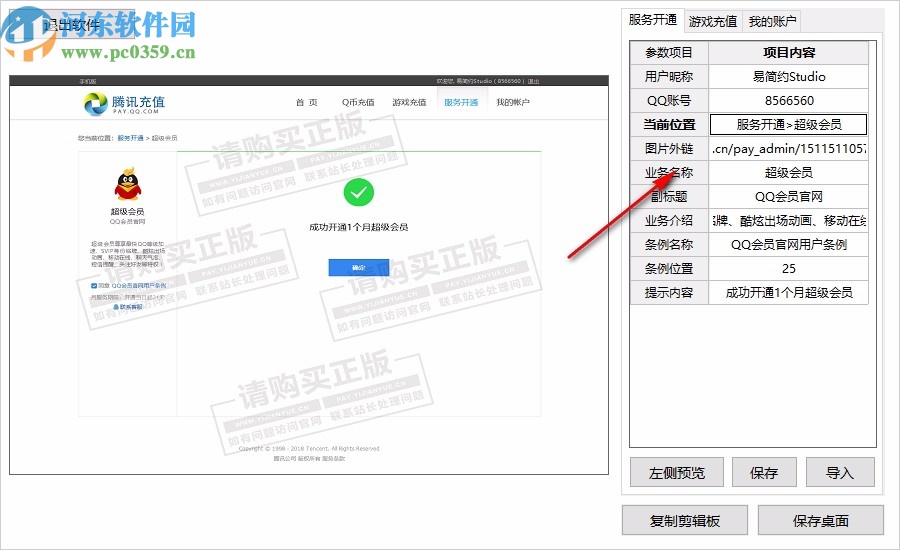Click the 当前位置 row label
Screen dimensions: 900x550
coord(669,125)
